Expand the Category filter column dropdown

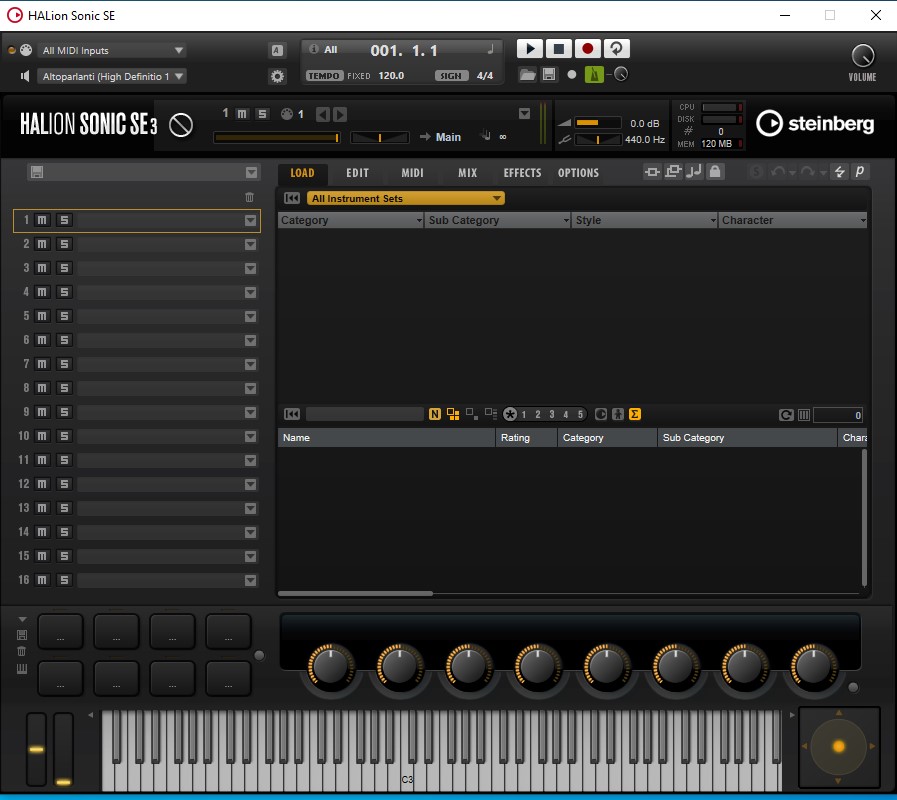pos(419,220)
